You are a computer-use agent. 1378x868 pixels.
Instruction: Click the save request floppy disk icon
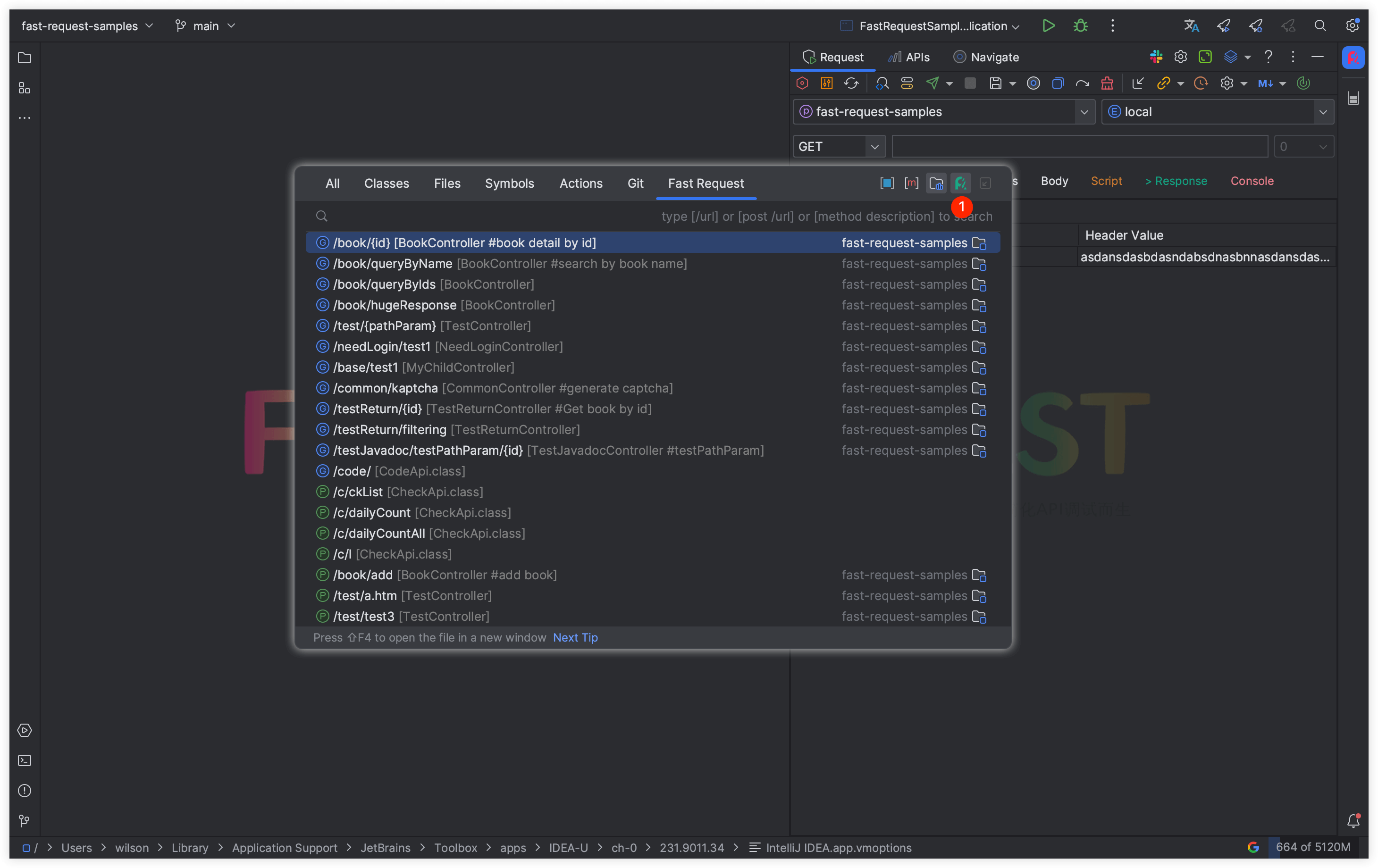coord(995,83)
